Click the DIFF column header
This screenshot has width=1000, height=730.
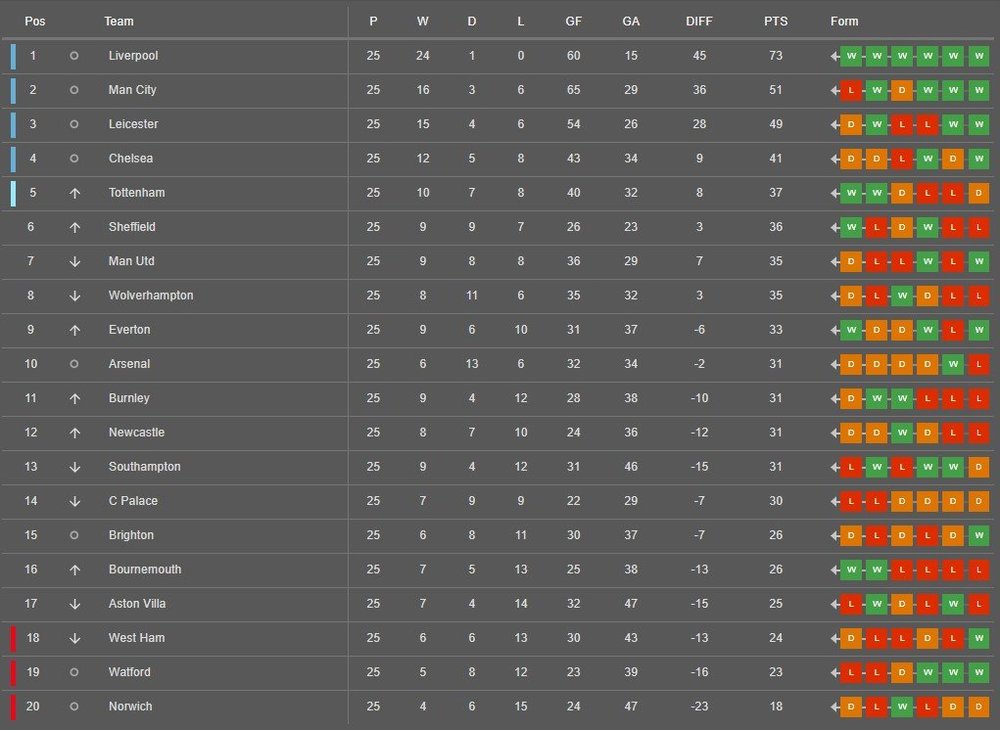tap(700, 21)
